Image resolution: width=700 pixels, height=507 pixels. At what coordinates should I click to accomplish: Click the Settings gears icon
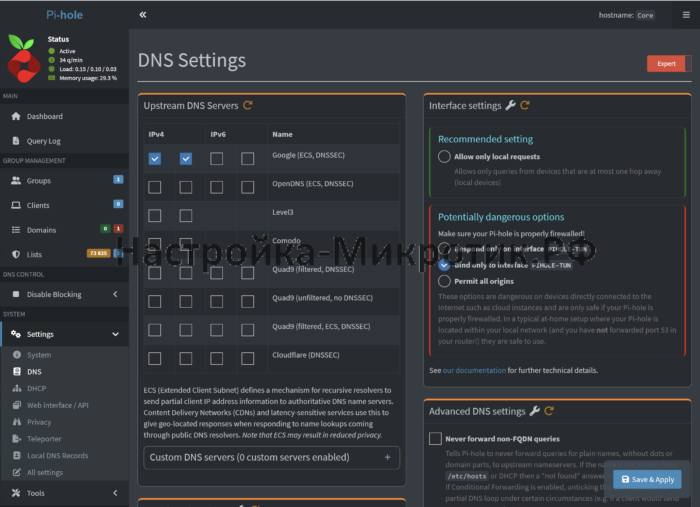16,334
